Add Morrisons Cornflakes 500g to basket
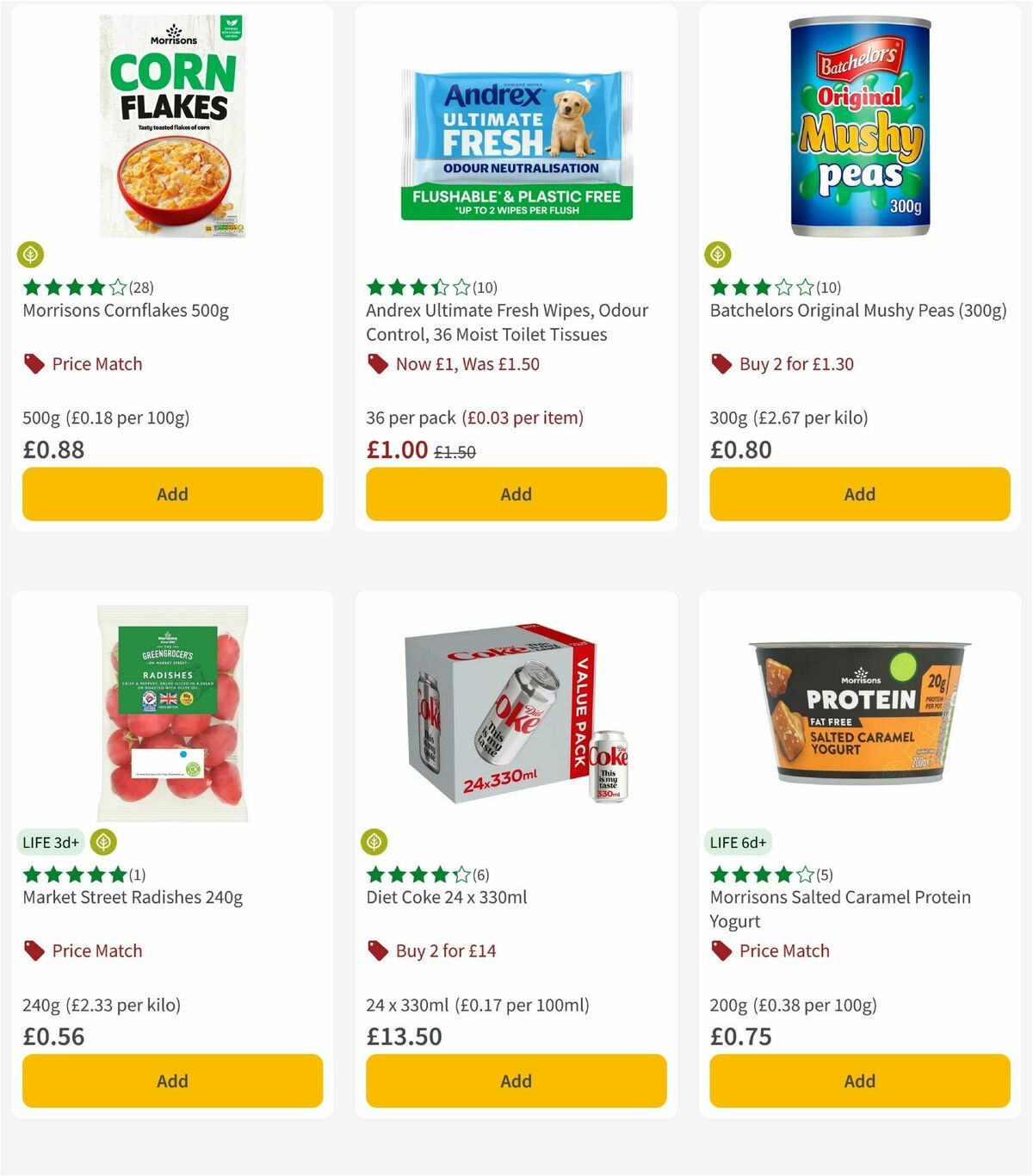 [172, 494]
